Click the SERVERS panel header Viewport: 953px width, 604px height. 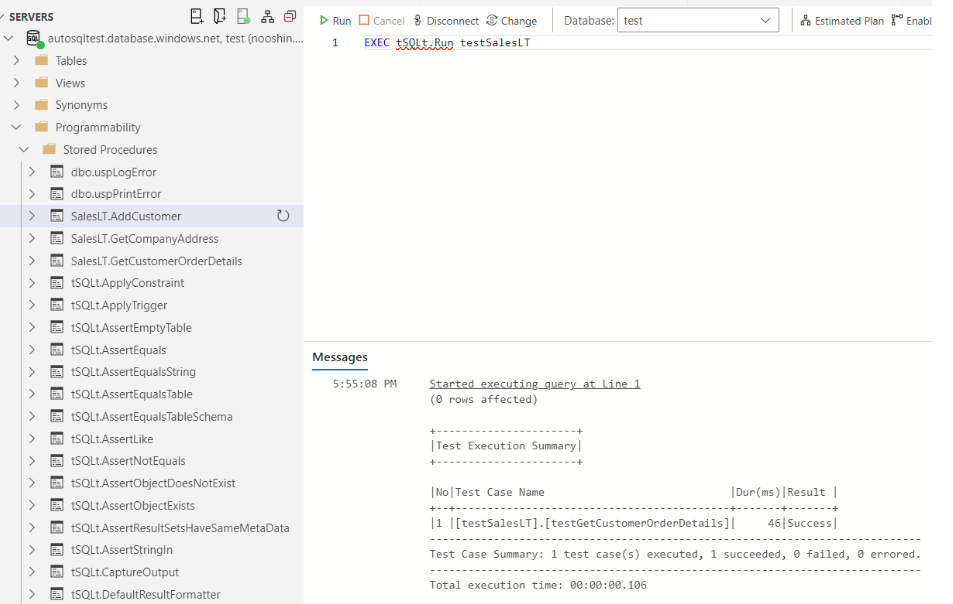pos(31,17)
